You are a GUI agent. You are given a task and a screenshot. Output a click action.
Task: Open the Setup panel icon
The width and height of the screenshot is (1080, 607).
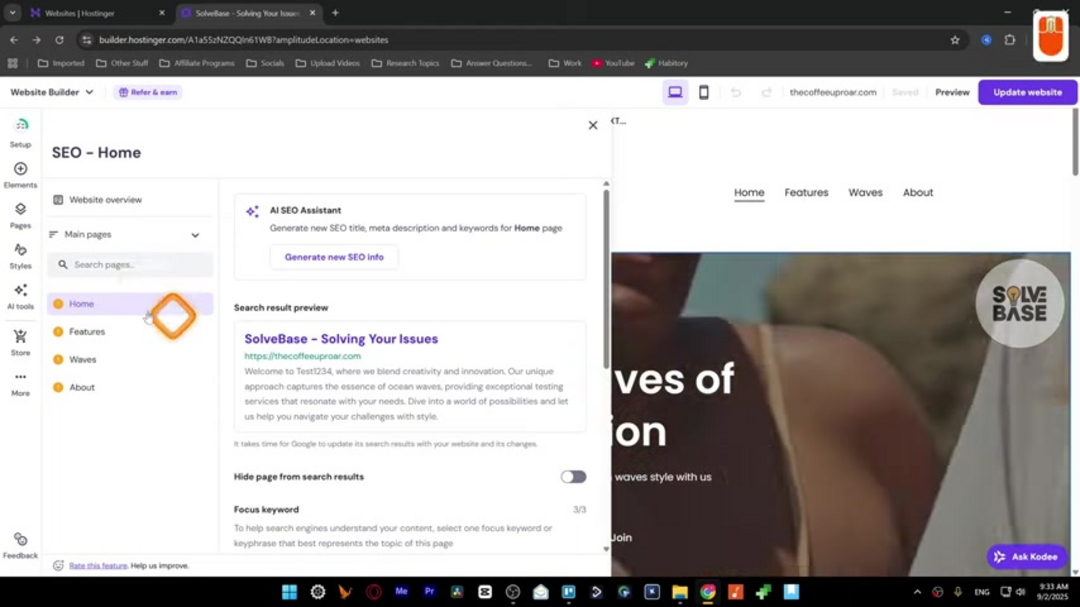click(20, 126)
